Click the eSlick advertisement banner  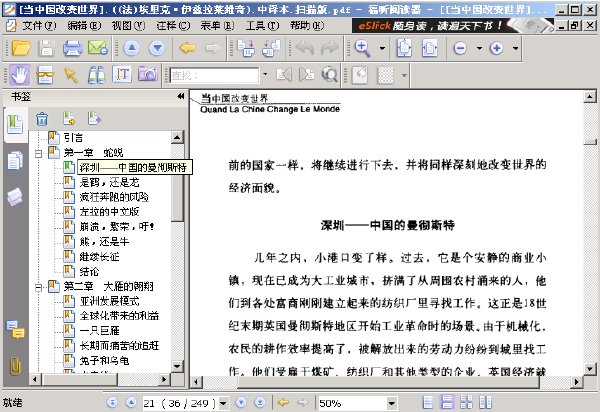click(x=452, y=26)
